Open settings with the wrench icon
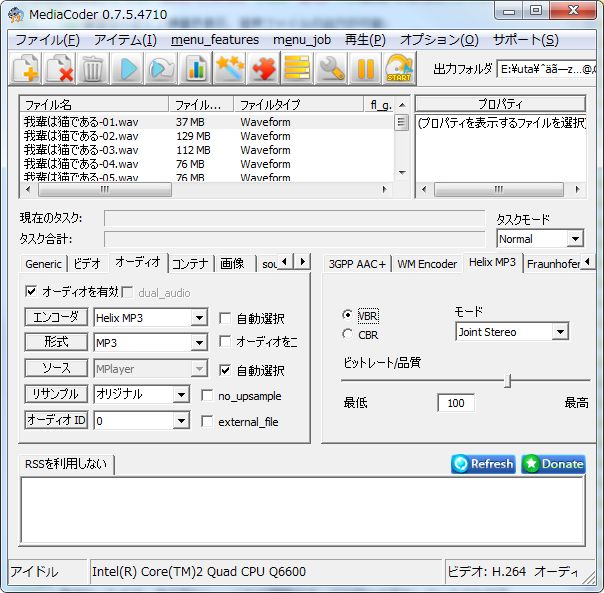 click(x=331, y=69)
